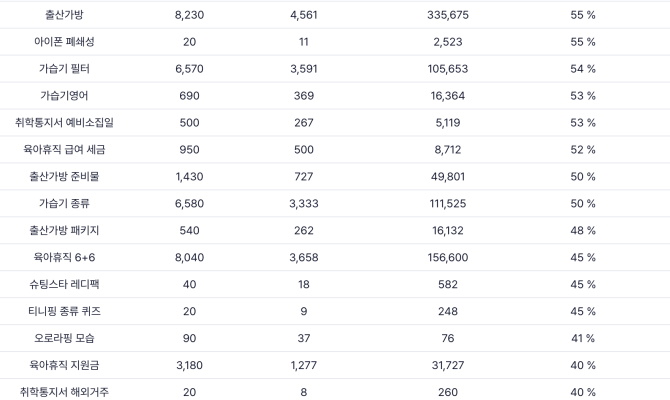Click the 335,675 value cell
Viewport: 670px width, 400px height.
click(447, 15)
